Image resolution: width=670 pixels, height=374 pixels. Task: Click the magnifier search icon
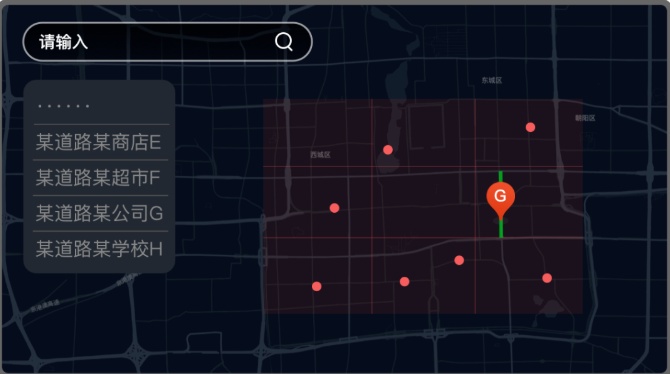click(284, 42)
